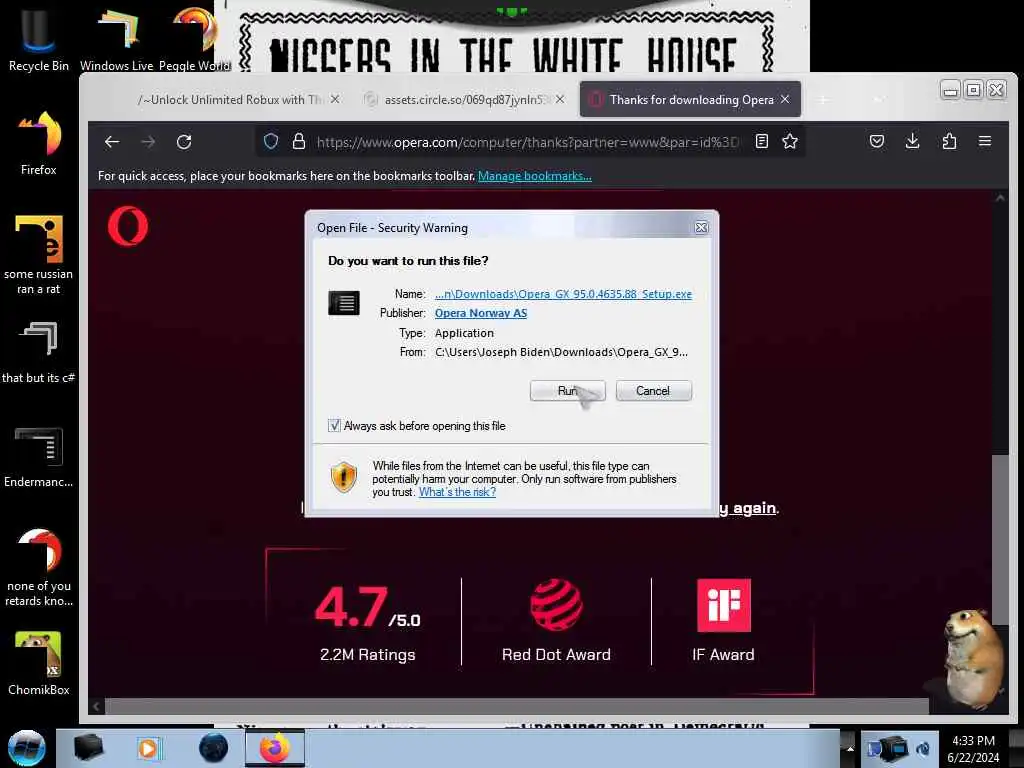
Task: Click the horizontal scrollbar at page bottom
Action: (517, 706)
